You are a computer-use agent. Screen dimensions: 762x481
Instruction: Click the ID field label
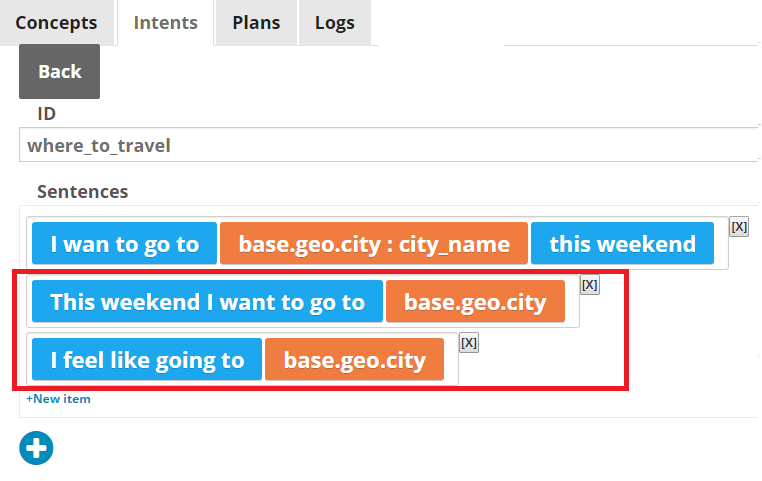[x=47, y=114]
